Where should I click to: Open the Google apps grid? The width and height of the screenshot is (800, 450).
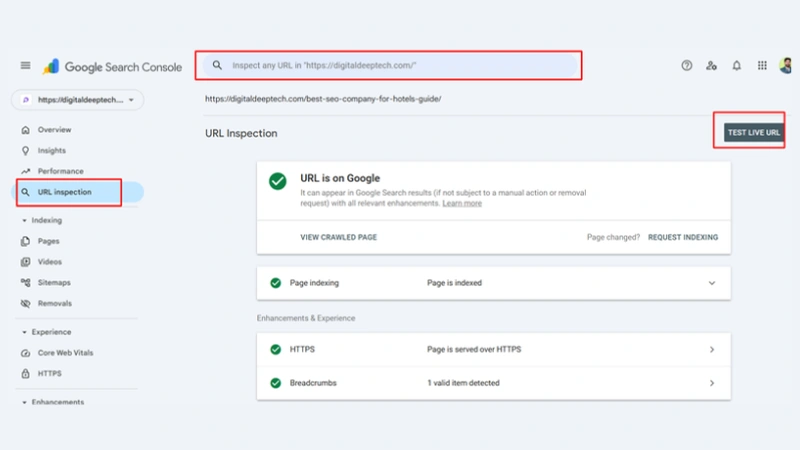[762, 65]
